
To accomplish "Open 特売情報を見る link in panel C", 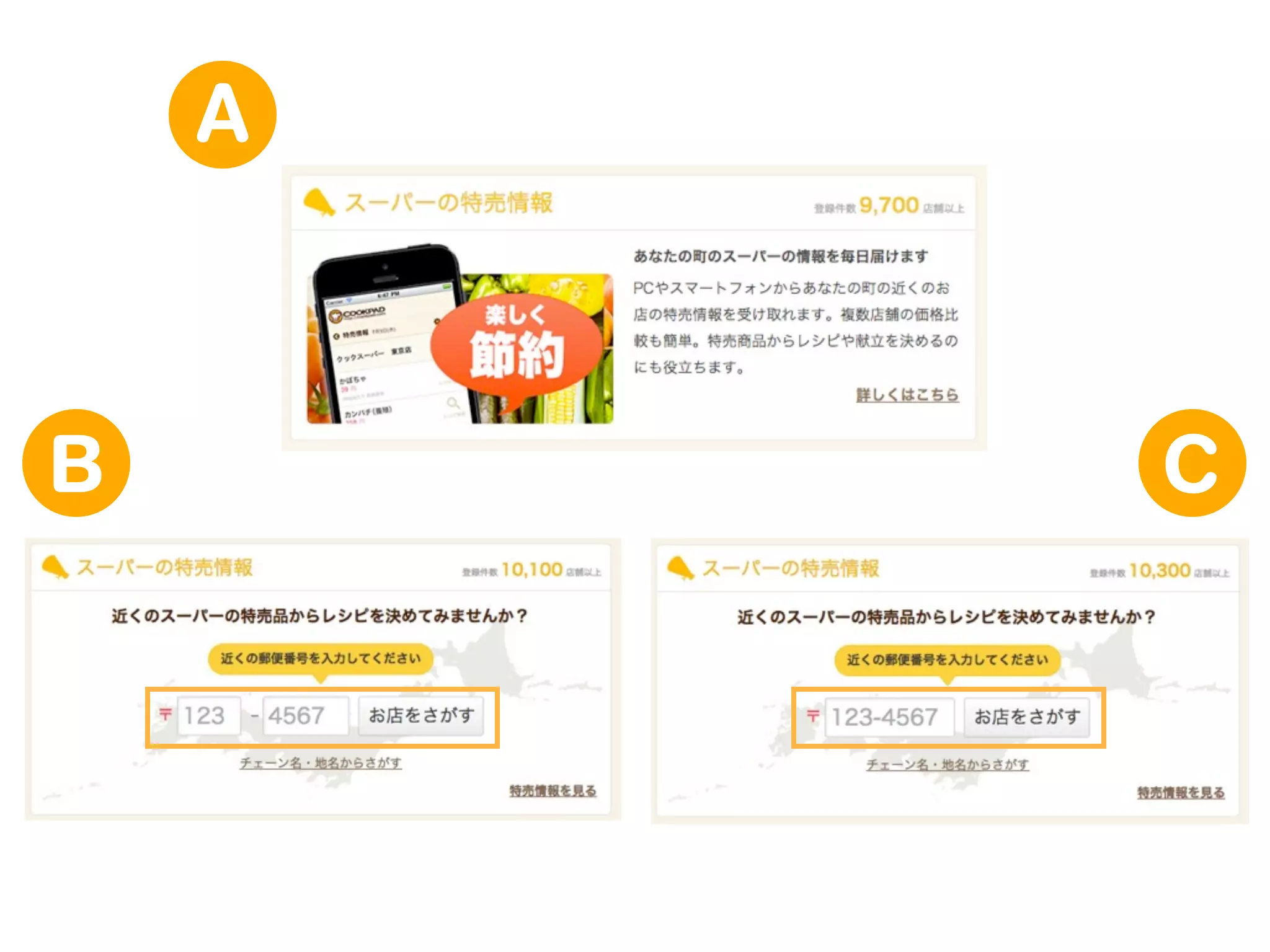I will point(1181,793).
